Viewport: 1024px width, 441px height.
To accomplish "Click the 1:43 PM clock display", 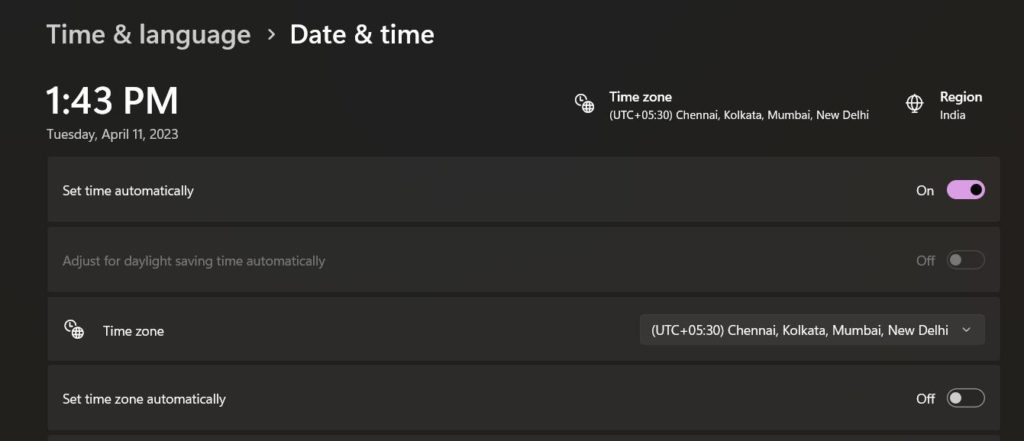I will [112, 100].
